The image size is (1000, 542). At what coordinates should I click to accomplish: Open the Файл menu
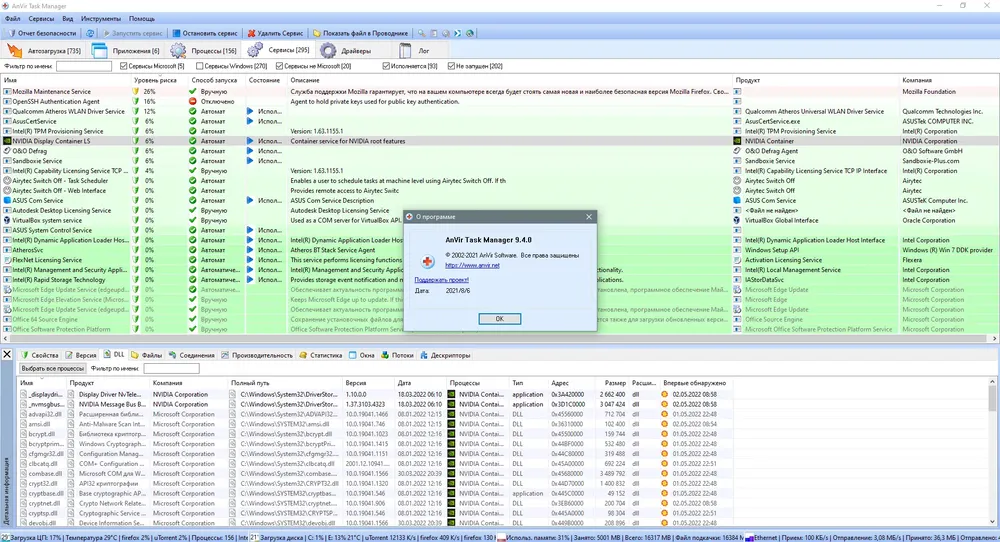[13, 19]
